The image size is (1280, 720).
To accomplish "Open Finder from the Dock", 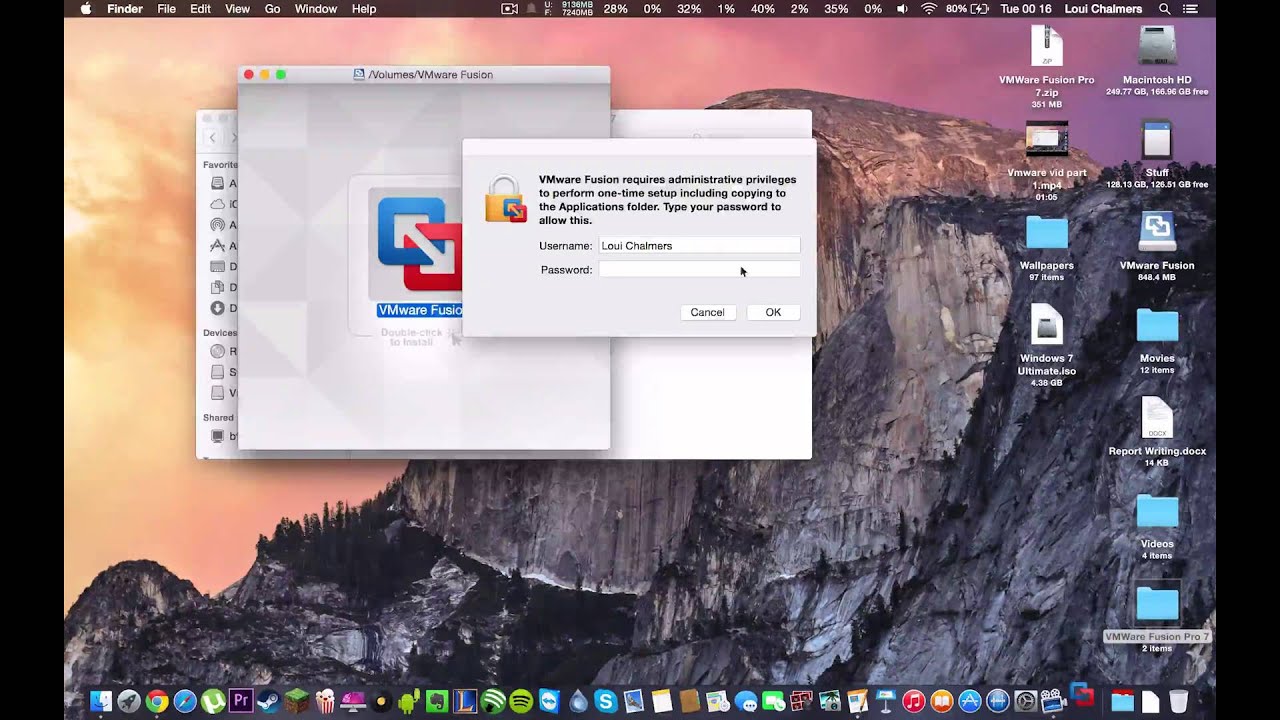I will pyautogui.click(x=101, y=701).
